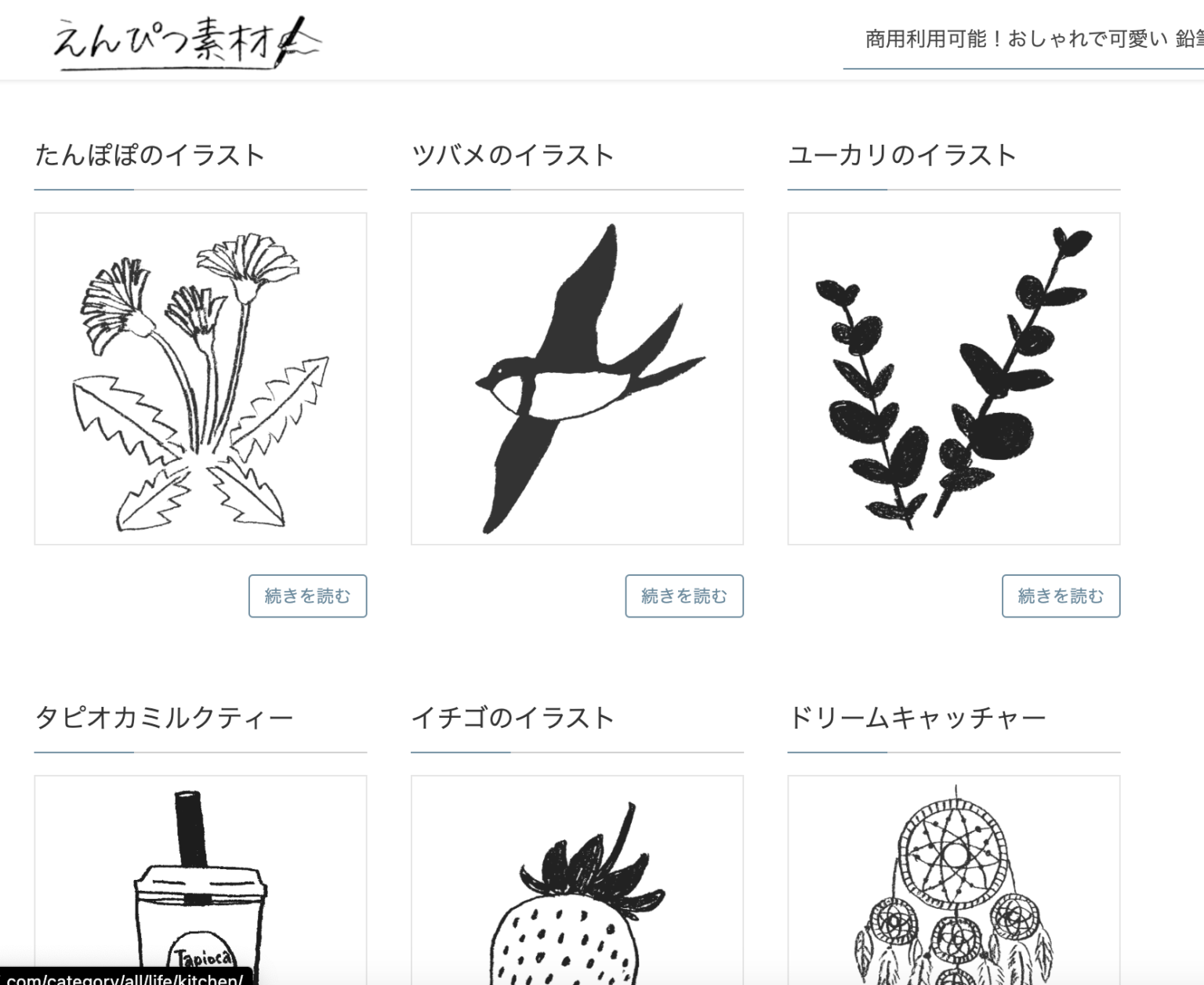The height and width of the screenshot is (985, 1204).
Task: Click 続きを読む under the dandelion image
Action: pyautogui.click(x=307, y=596)
